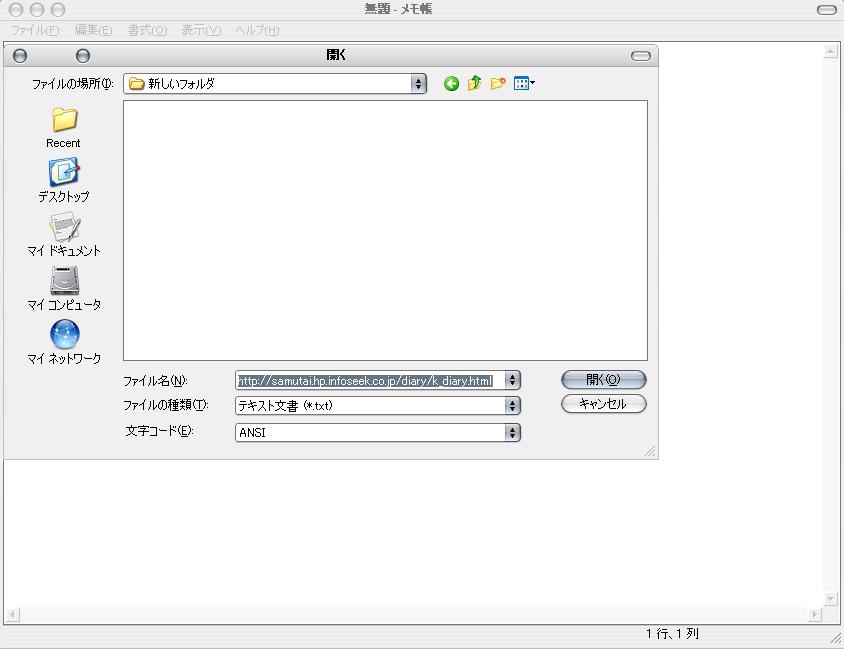This screenshot has width=844, height=649.
Task: Click the Cancel (キャンセル) button
Action: [603, 404]
